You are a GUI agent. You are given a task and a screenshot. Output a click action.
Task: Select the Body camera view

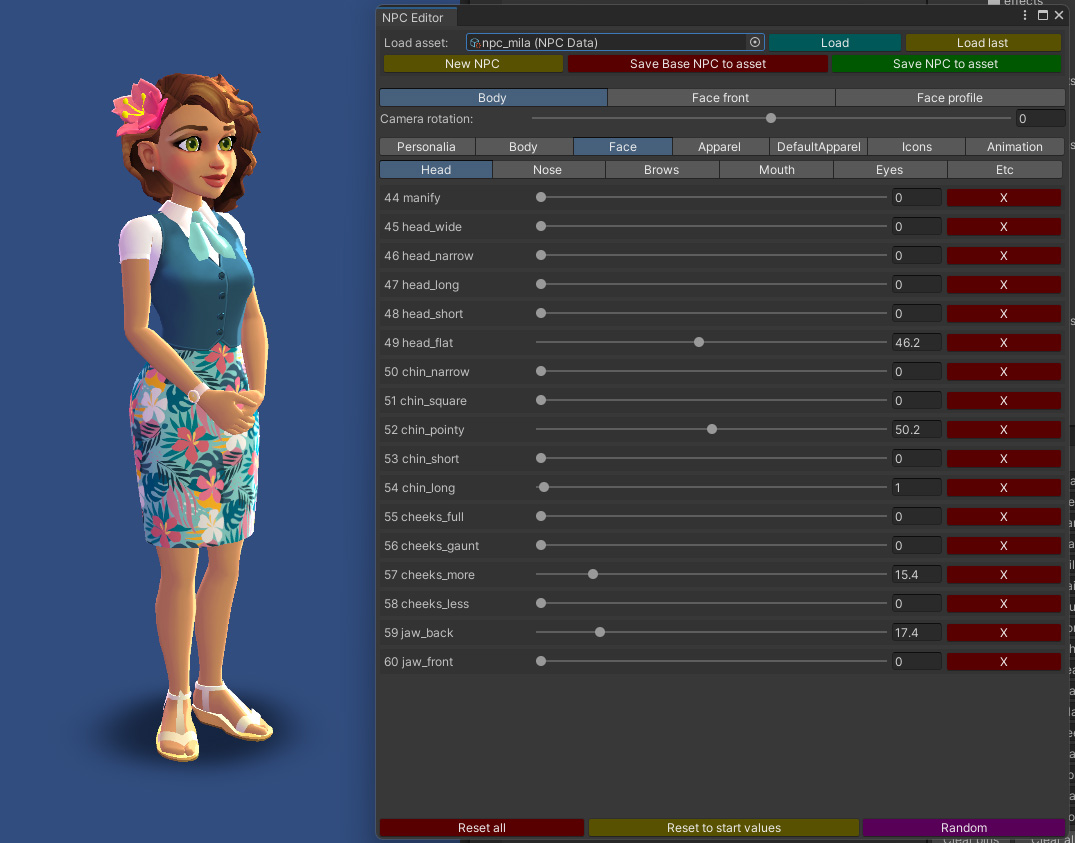click(492, 98)
